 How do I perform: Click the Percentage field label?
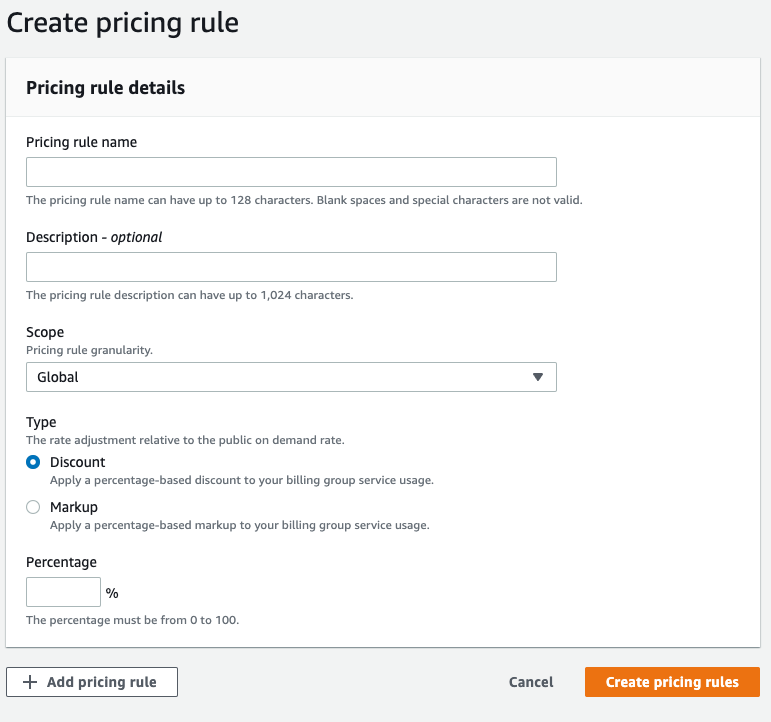(61, 562)
